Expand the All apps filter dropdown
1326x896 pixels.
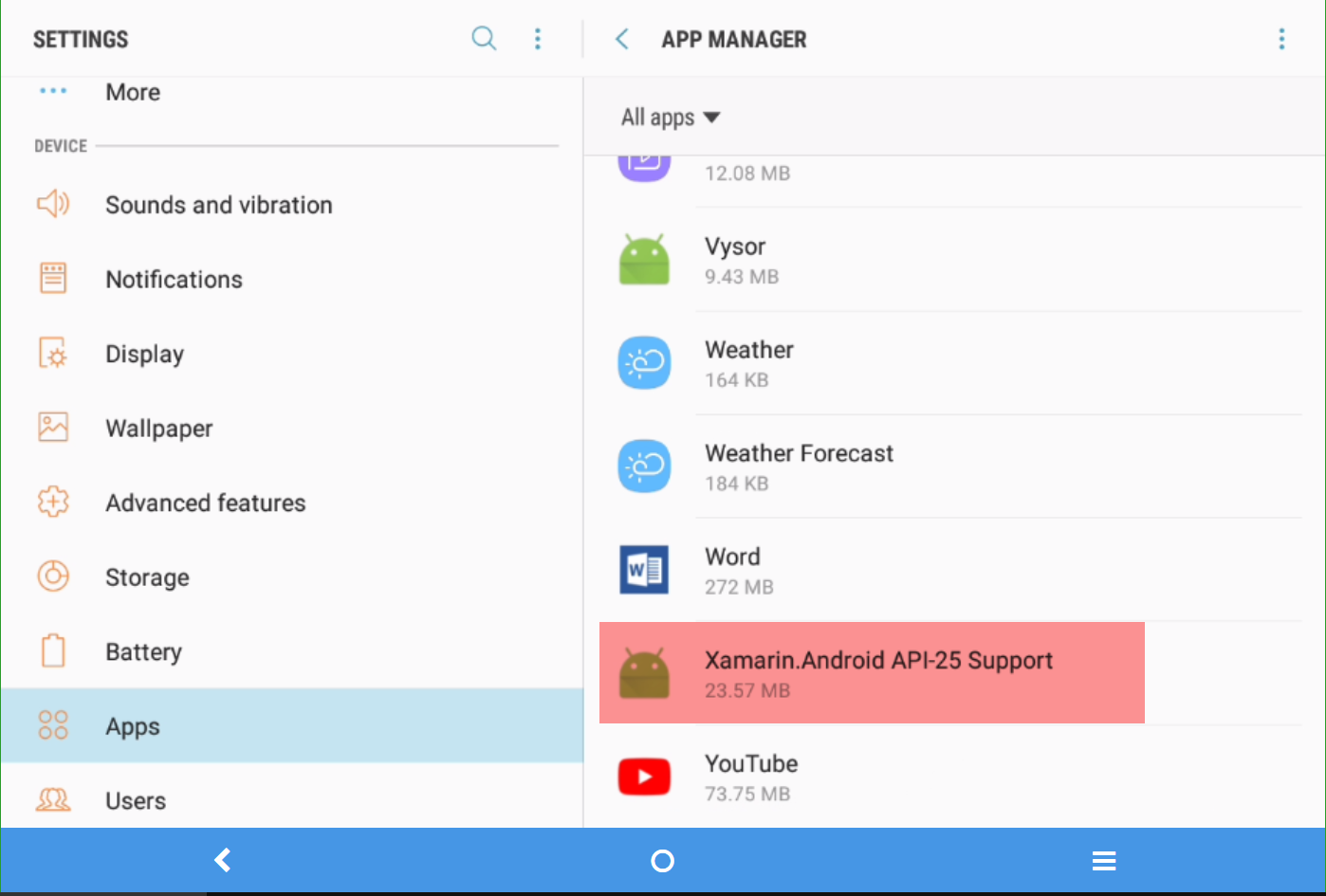click(x=671, y=118)
